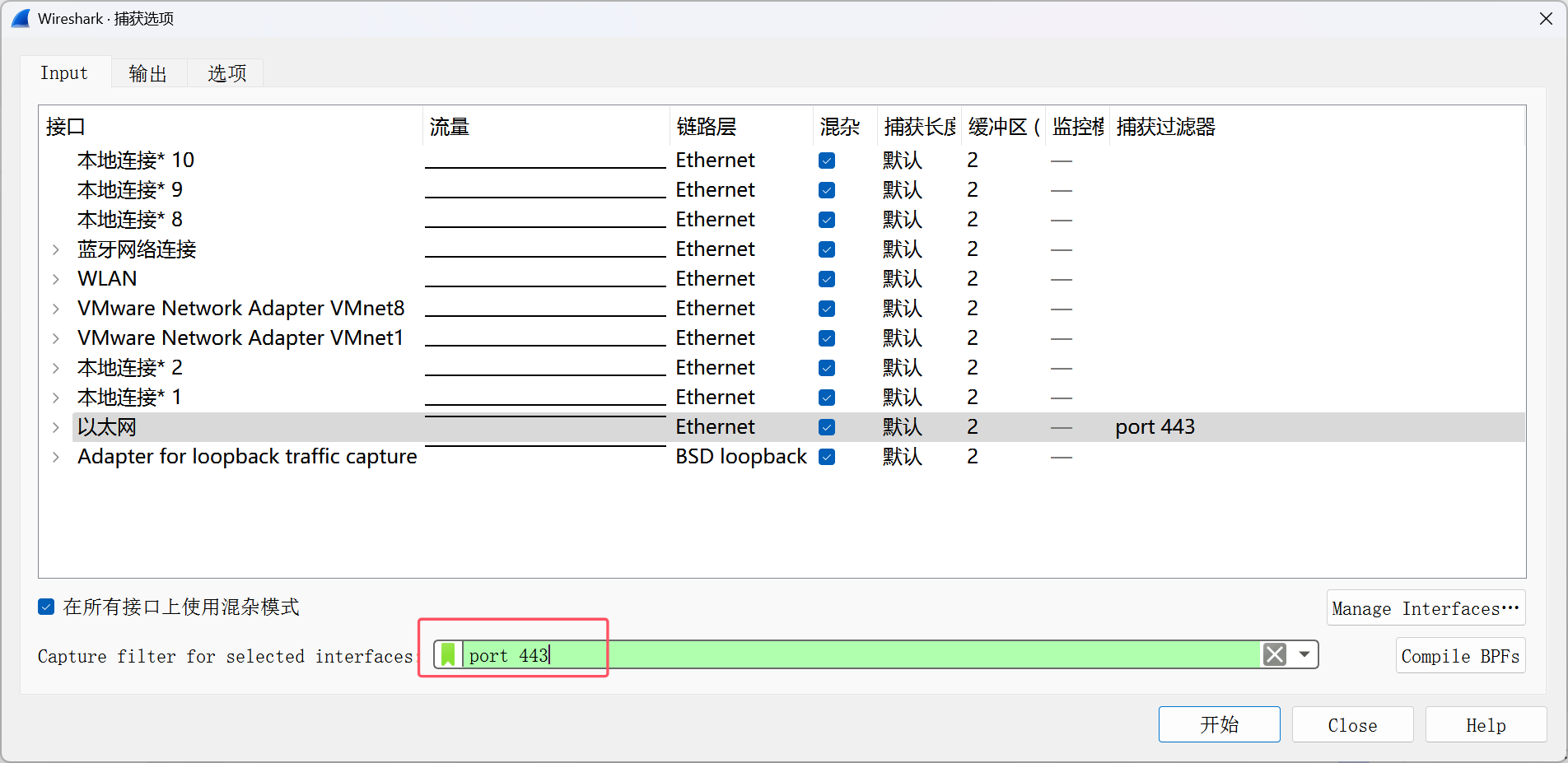Toggle promiscuous checkbox for 蓝牙网络连接

827,249
